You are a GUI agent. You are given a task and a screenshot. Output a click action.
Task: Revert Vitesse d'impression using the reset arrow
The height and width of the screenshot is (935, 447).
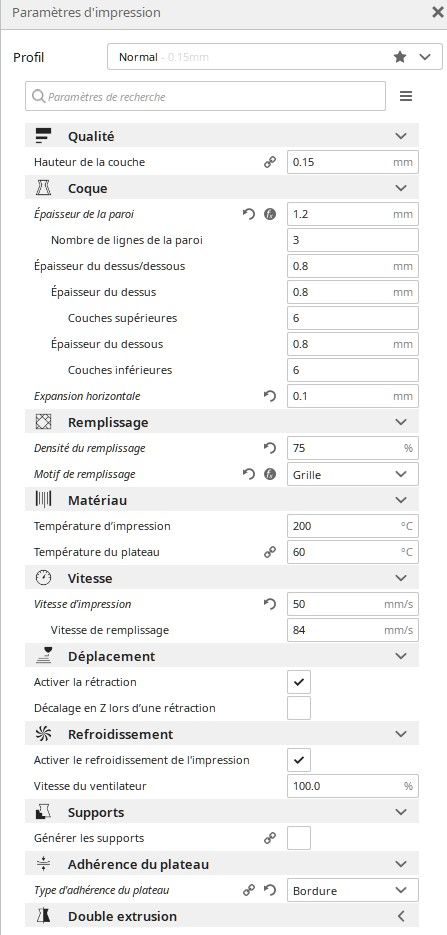(270, 604)
